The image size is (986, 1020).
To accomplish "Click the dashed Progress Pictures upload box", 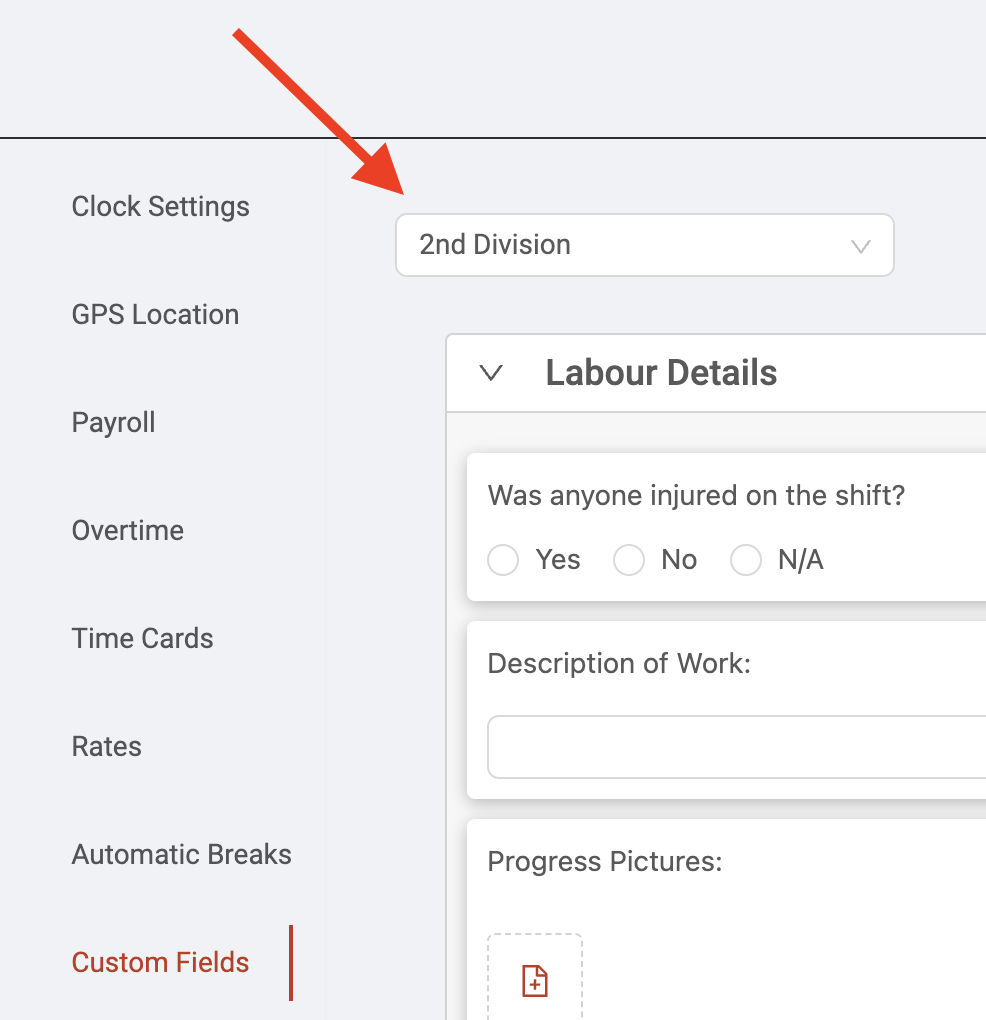I will [535, 977].
